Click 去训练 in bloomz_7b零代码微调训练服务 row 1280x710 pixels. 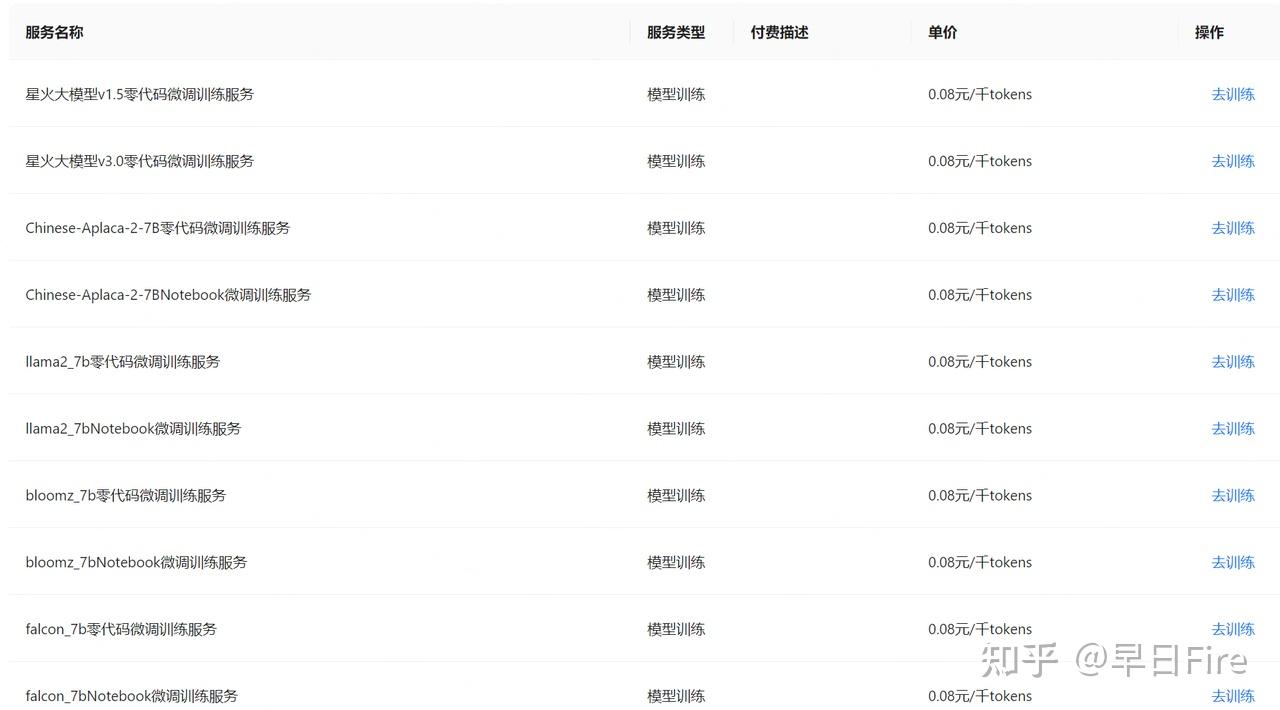1233,496
